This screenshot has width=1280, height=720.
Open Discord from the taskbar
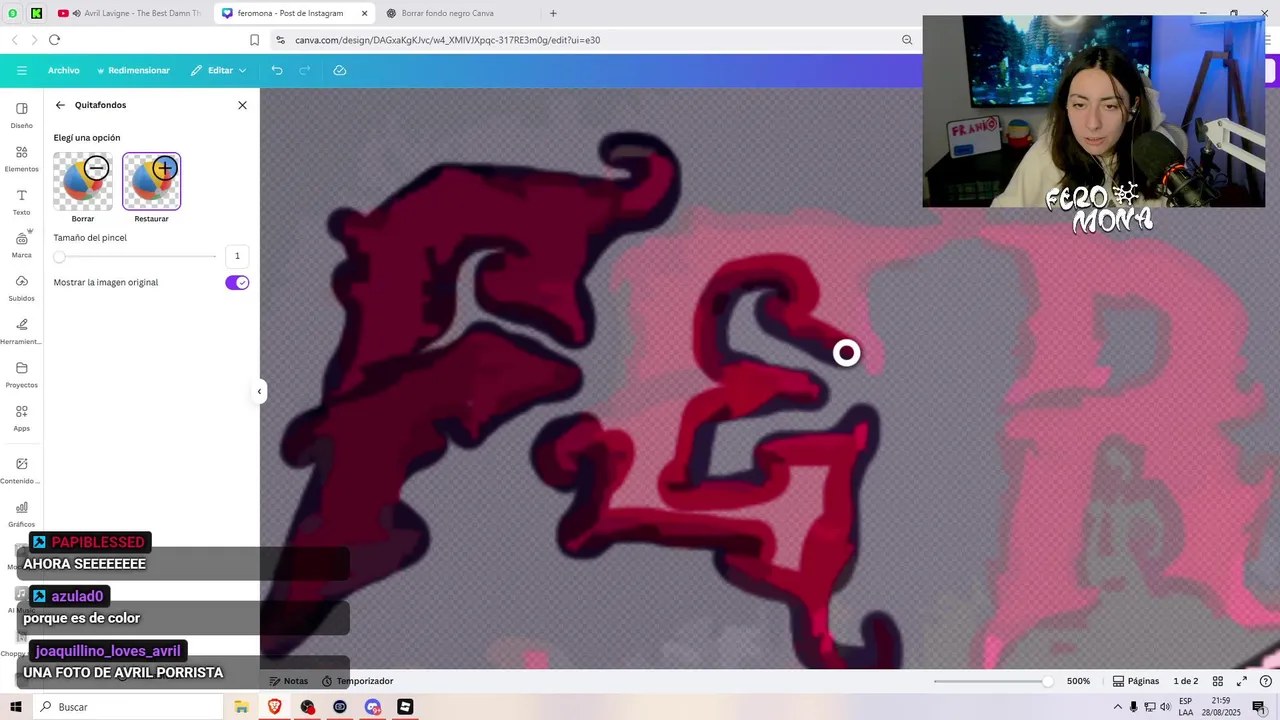372,707
